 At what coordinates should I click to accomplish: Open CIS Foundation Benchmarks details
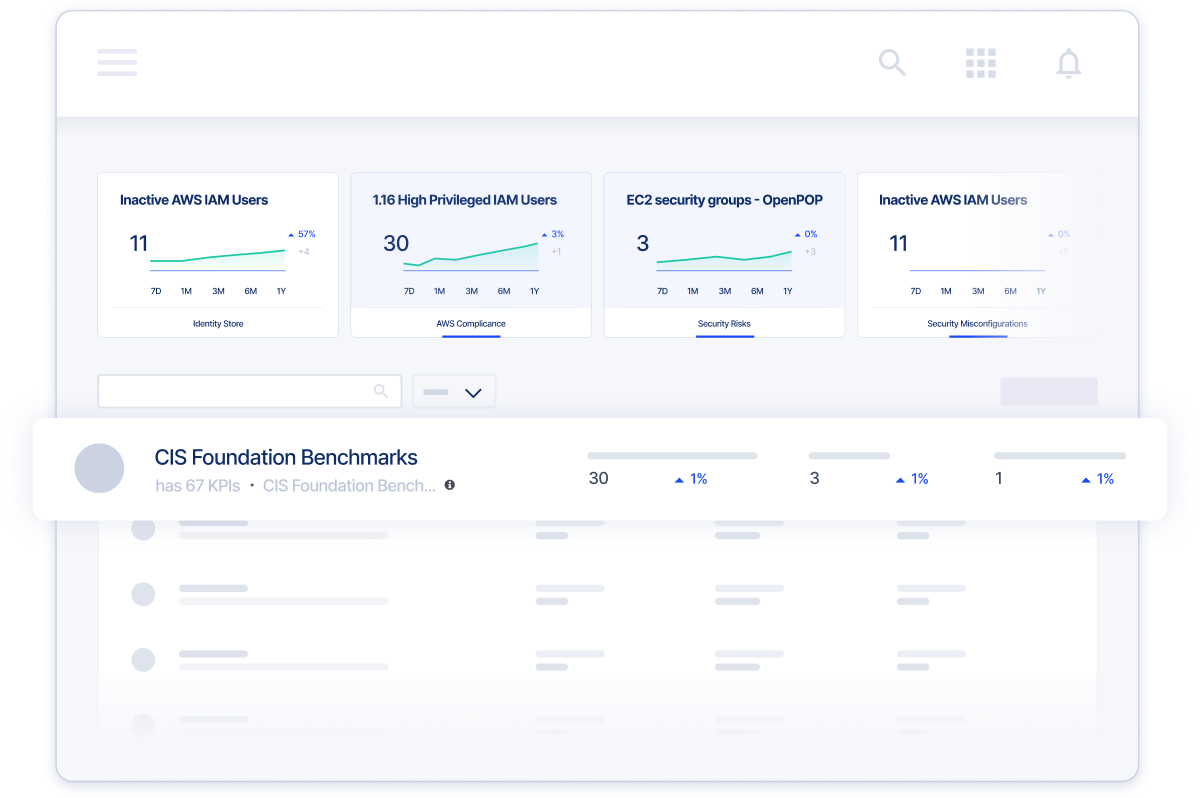point(286,457)
